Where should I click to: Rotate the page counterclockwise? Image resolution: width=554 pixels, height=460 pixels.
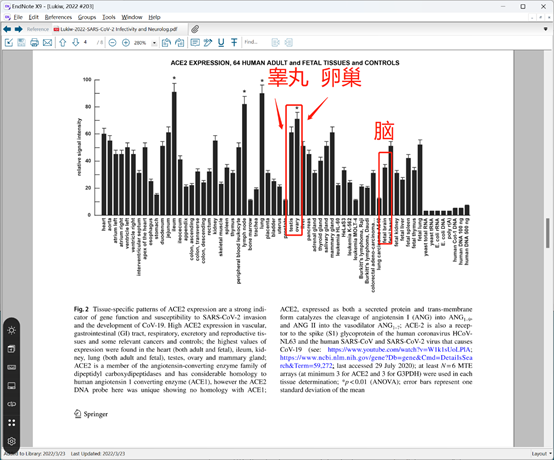tap(166, 43)
